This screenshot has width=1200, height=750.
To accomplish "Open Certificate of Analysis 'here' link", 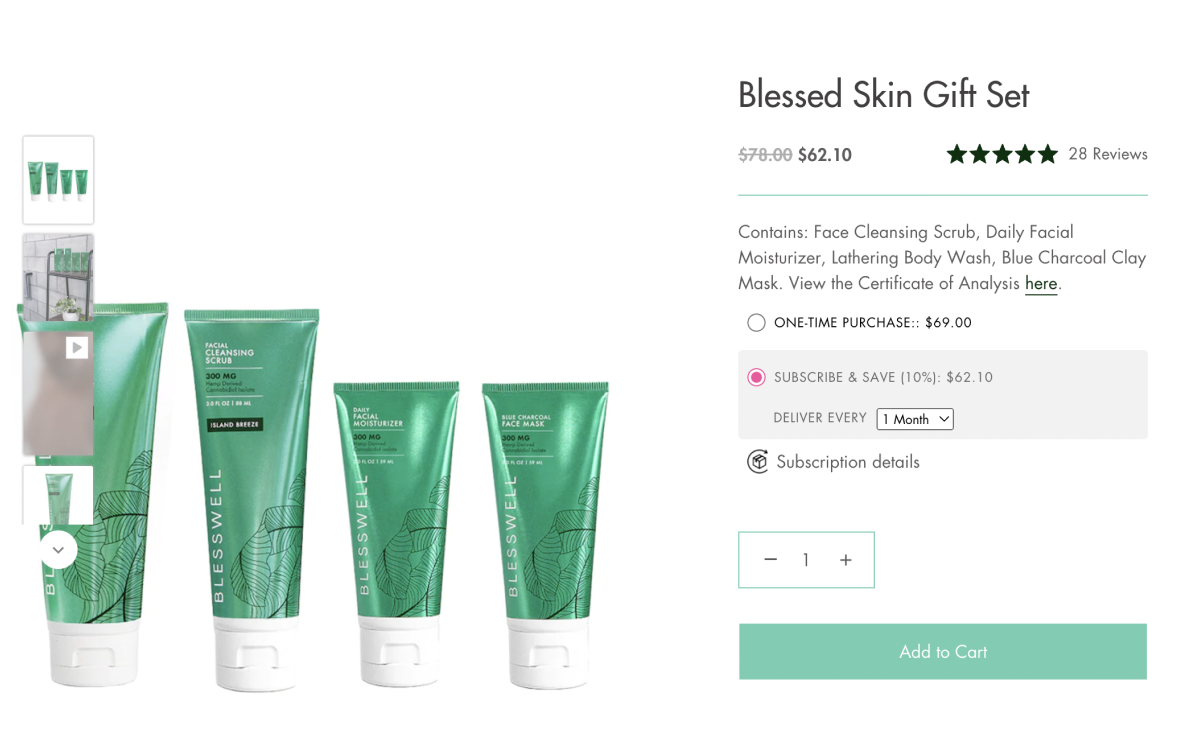I will [1041, 284].
